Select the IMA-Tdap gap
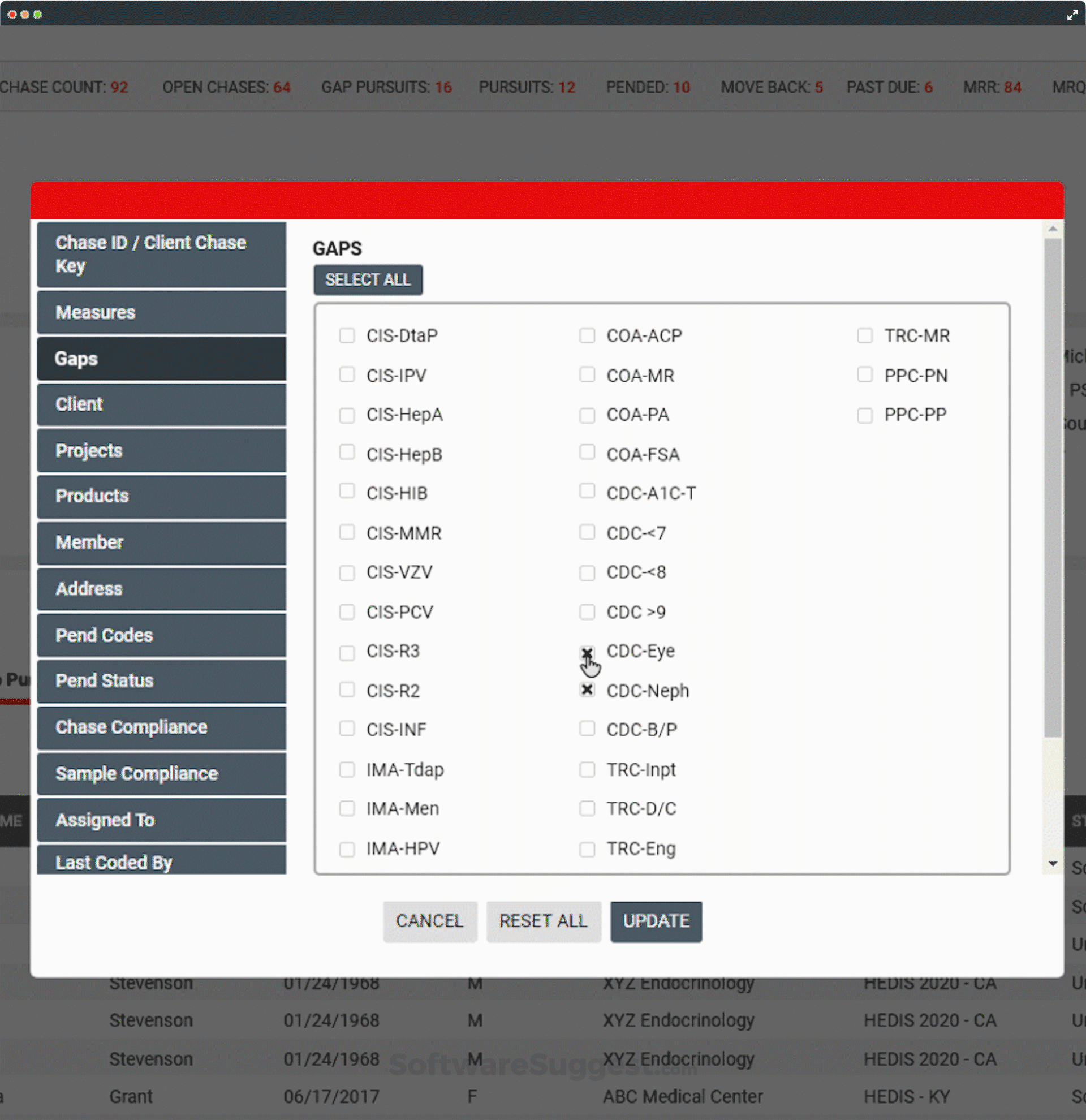Screen dimensions: 1086x1120 point(347,770)
